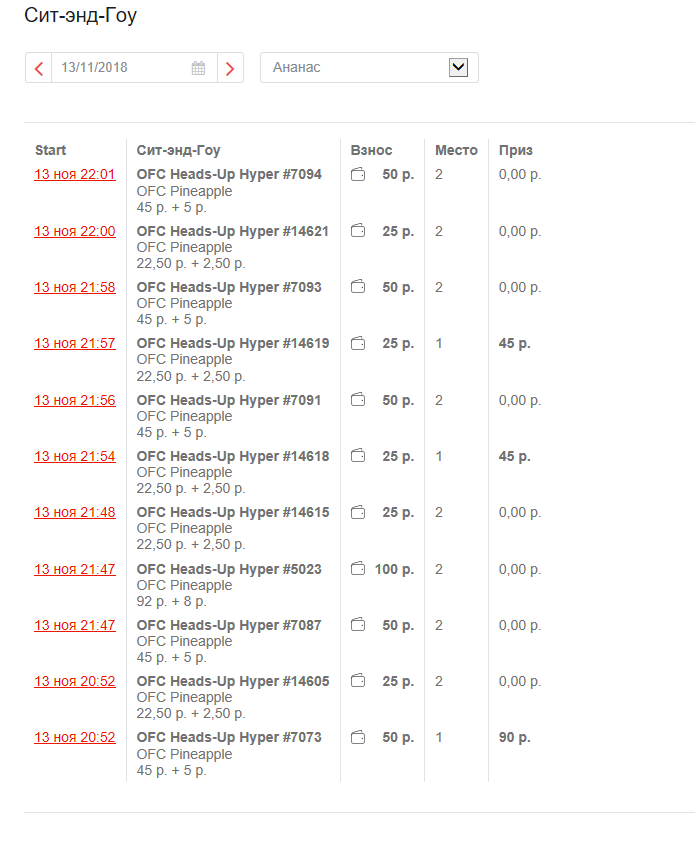Click the Приз column header
This screenshot has width=695, height=842.
pyautogui.click(x=516, y=150)
